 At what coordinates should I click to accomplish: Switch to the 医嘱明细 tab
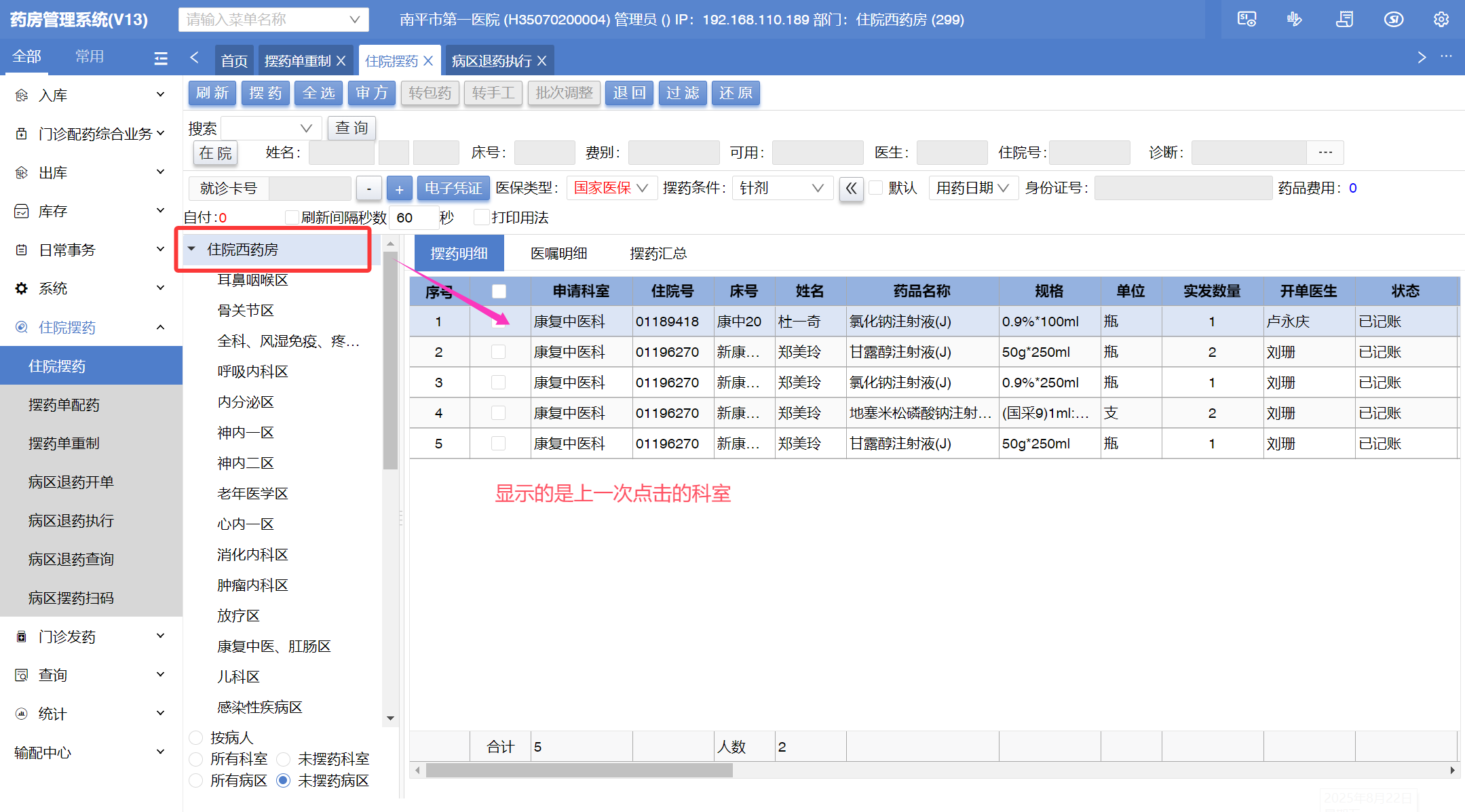558,253
